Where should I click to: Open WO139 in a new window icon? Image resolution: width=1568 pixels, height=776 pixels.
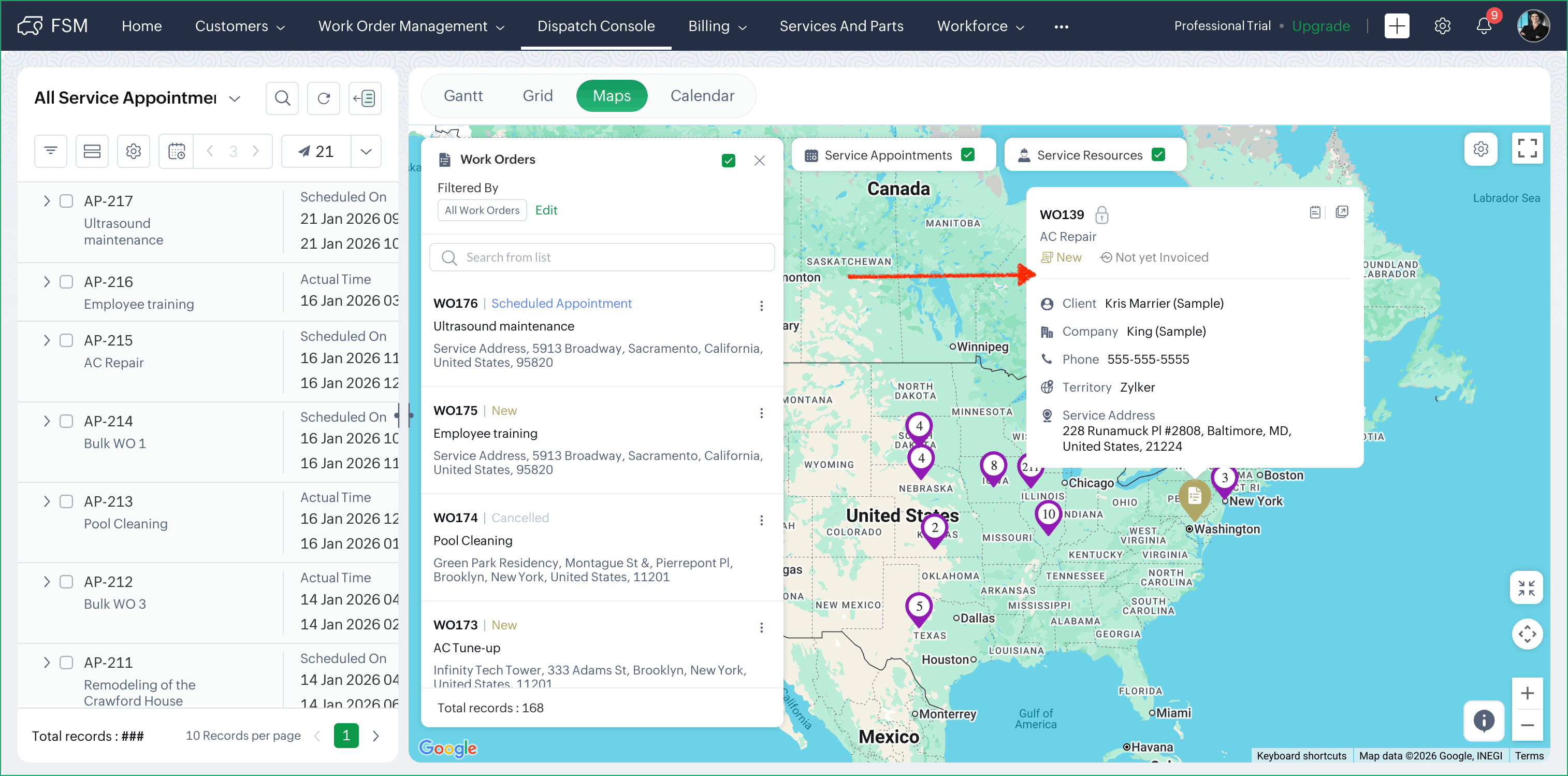click(x=1342, y=212)
